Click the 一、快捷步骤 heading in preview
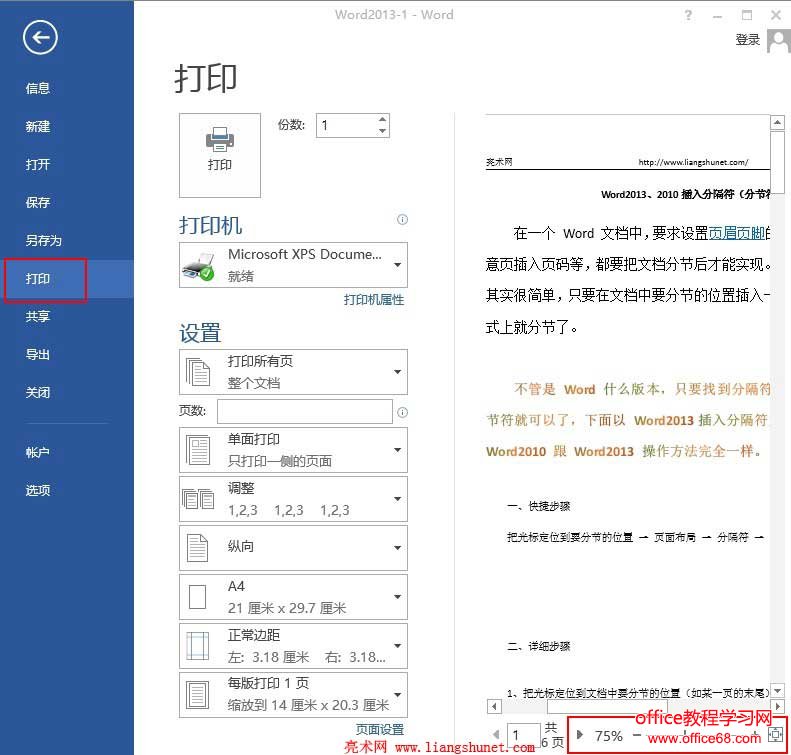Screen dimensions: 791x755 [x=538, y=506]
